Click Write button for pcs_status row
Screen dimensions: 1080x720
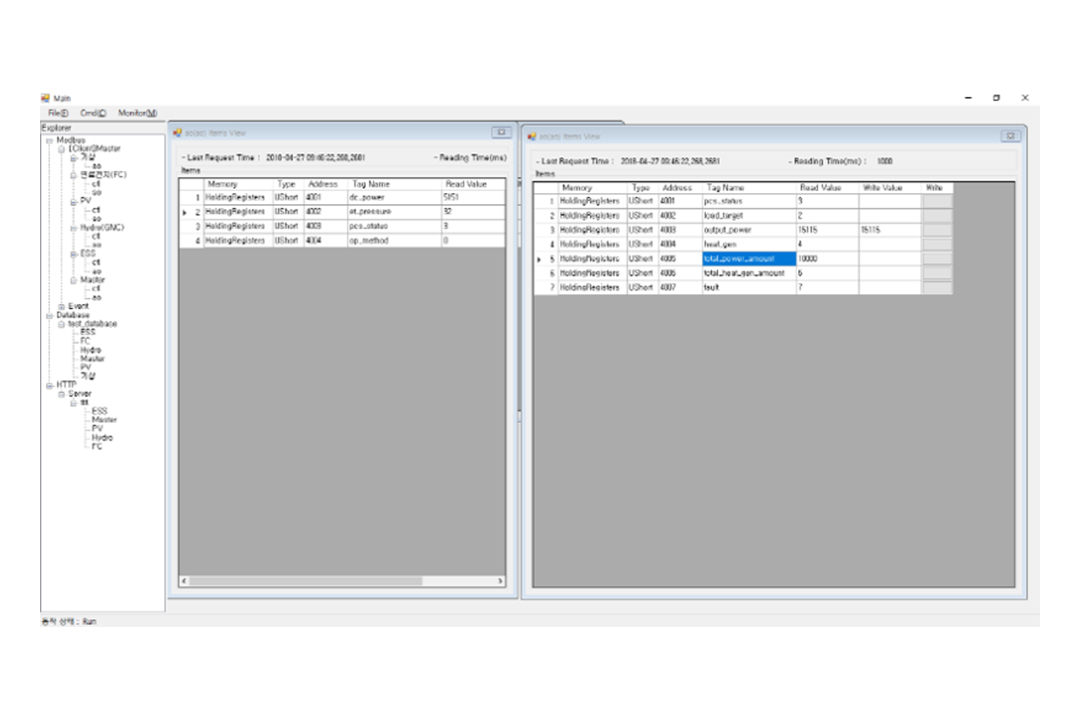click(x=937, y=201)
